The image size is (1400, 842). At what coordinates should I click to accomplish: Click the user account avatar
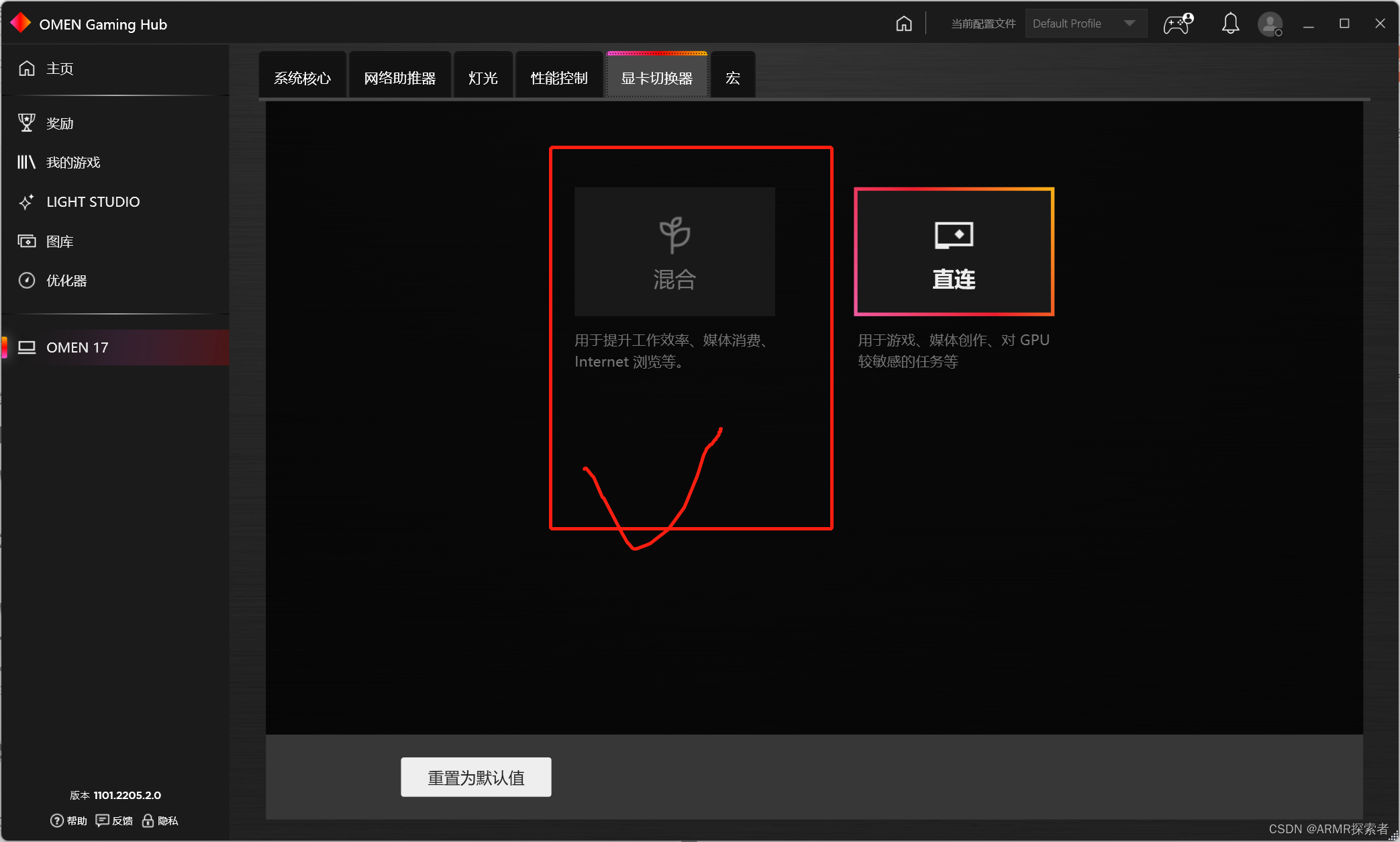[x=1269, y=24]
